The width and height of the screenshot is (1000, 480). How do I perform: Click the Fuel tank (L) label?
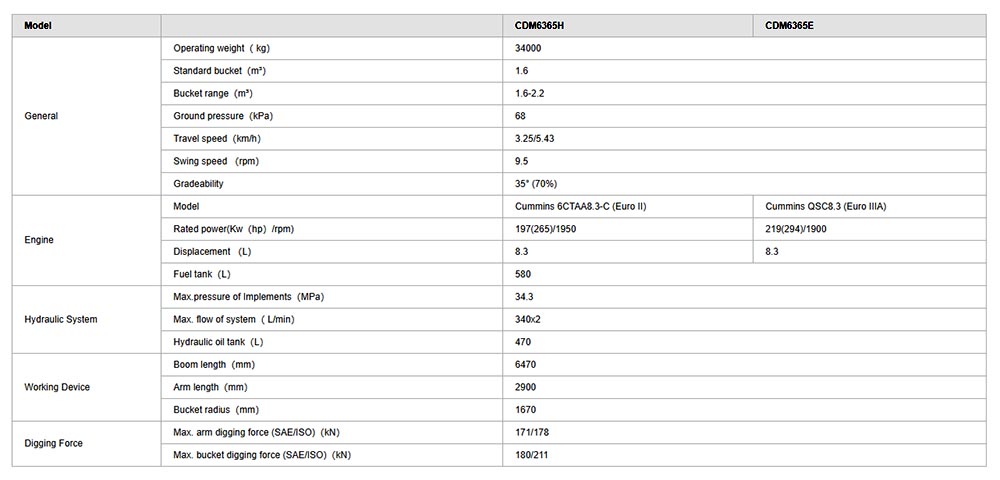202,274
